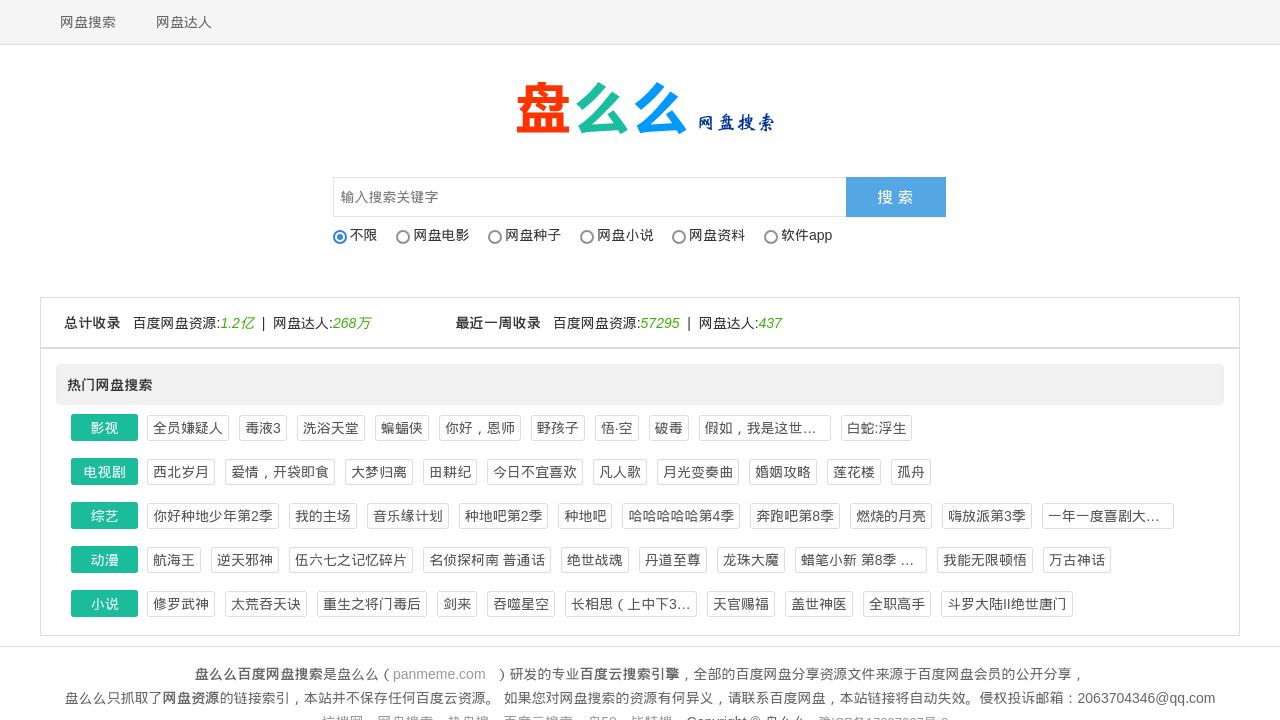Click the 燃烧的月亮 search tag
Screen dimensions: 1280x720
[891, 516]
